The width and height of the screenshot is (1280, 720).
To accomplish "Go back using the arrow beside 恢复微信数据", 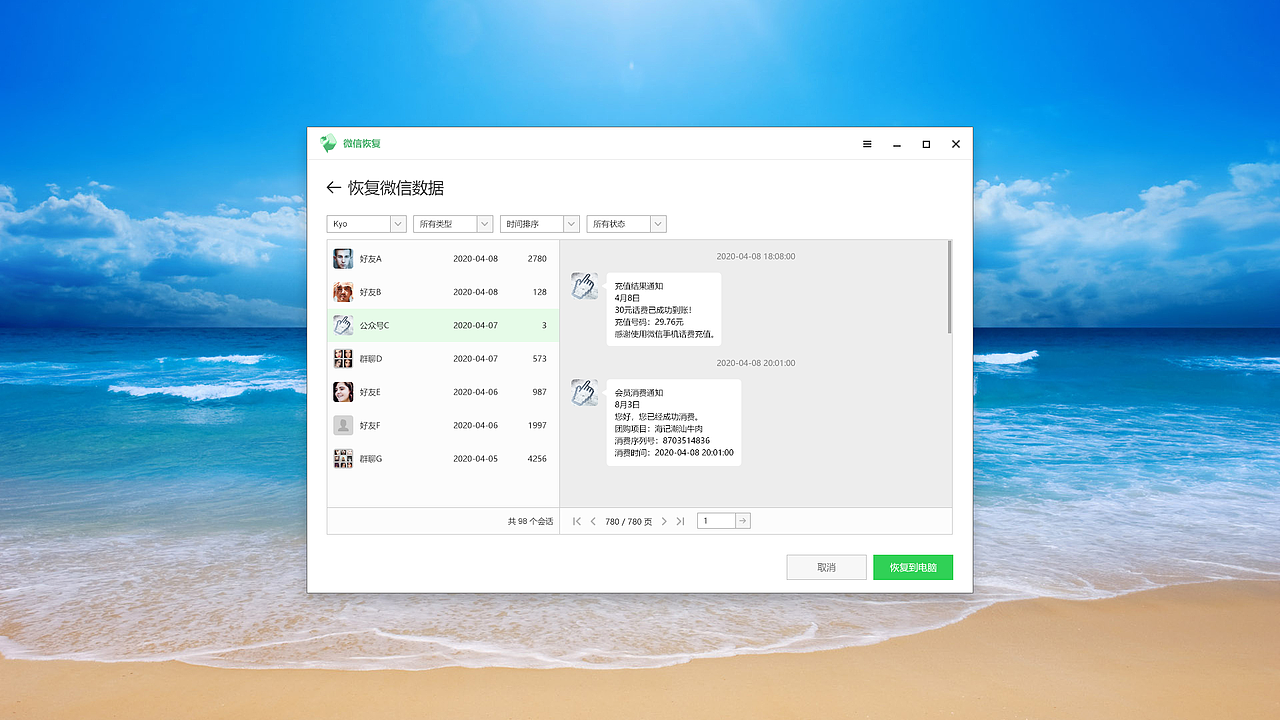I will (x=334, y=188).
